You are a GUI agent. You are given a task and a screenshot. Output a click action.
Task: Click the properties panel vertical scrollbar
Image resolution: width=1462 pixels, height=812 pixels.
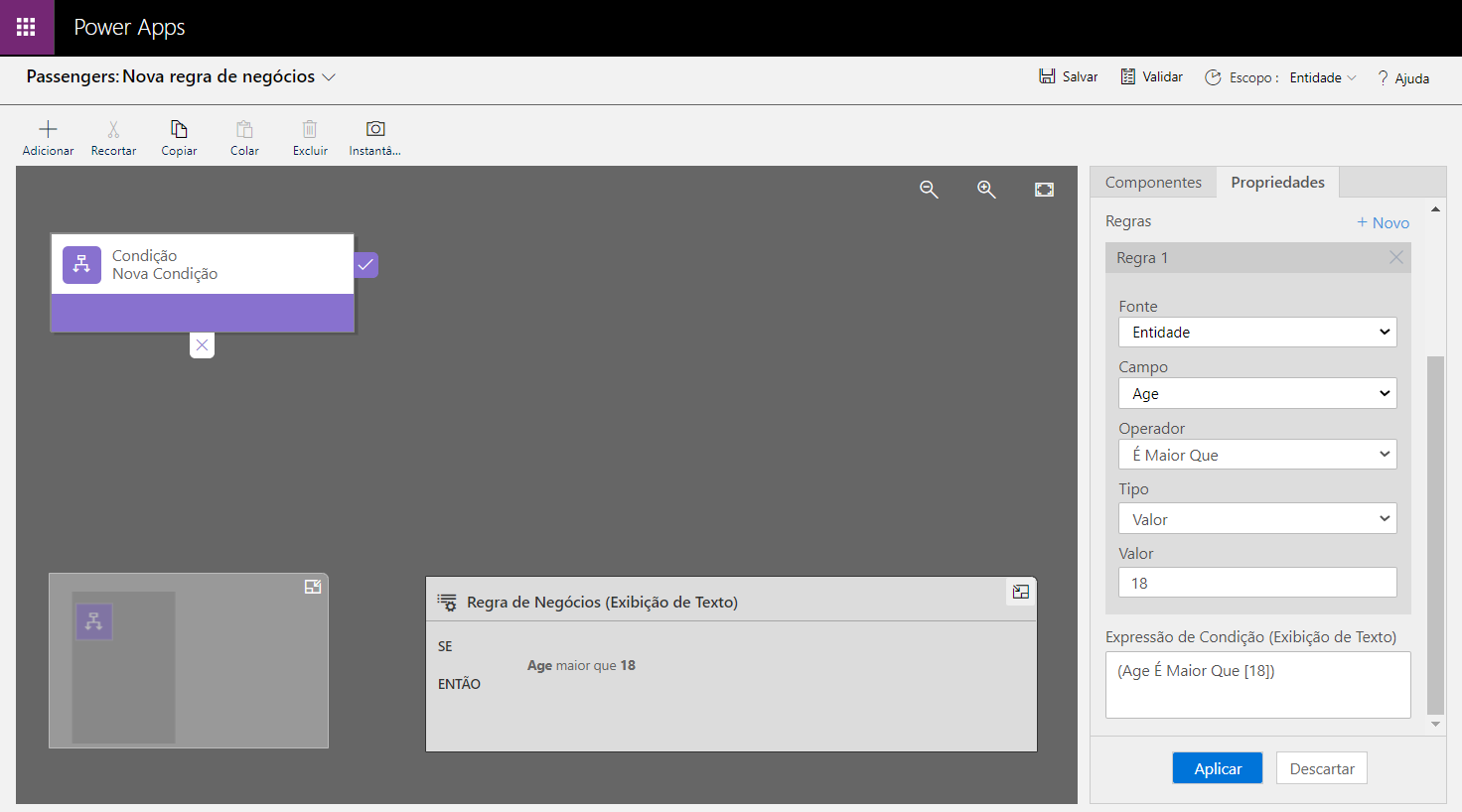click(1435, 535)
